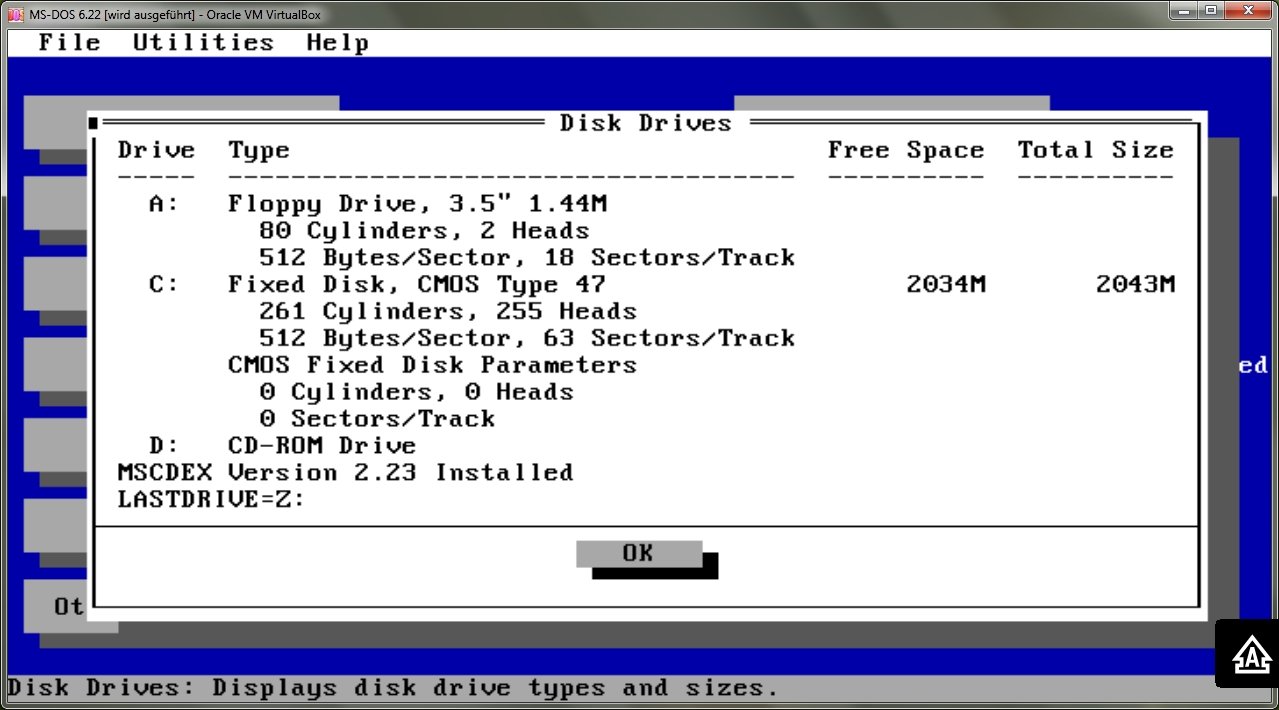Open the Utilities menu
Image resolution: width=1279 pixels, height=710 pixels.
click(203, 42)
